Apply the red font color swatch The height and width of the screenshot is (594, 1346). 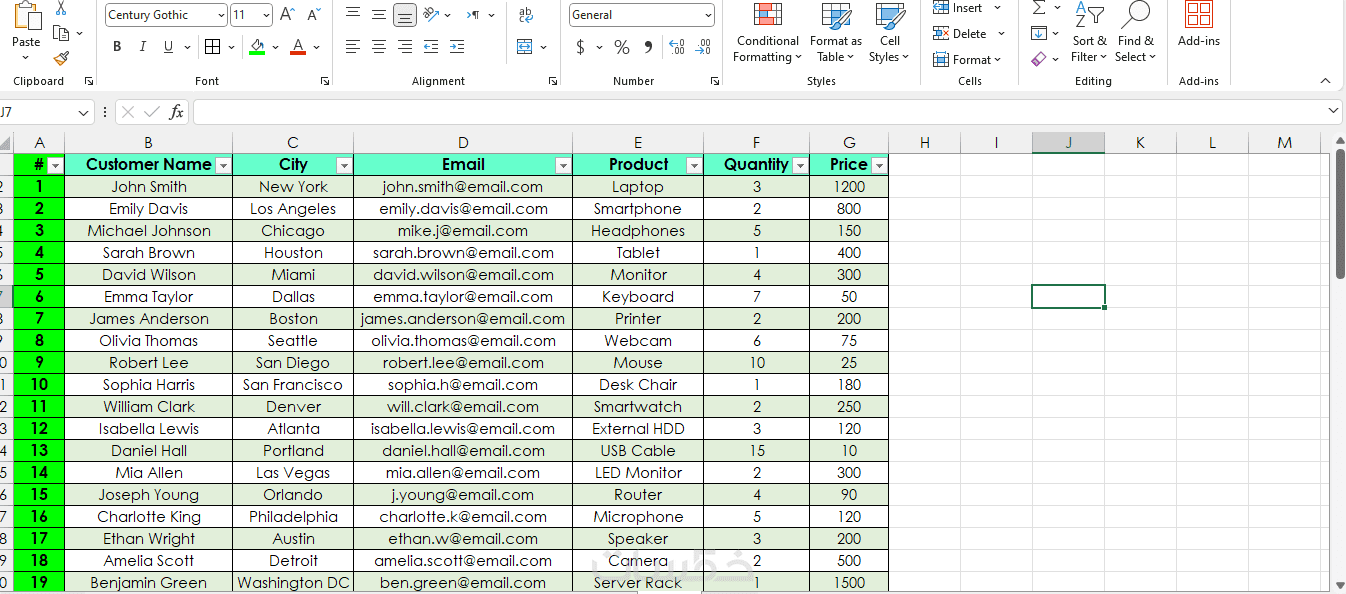(297, 47)
